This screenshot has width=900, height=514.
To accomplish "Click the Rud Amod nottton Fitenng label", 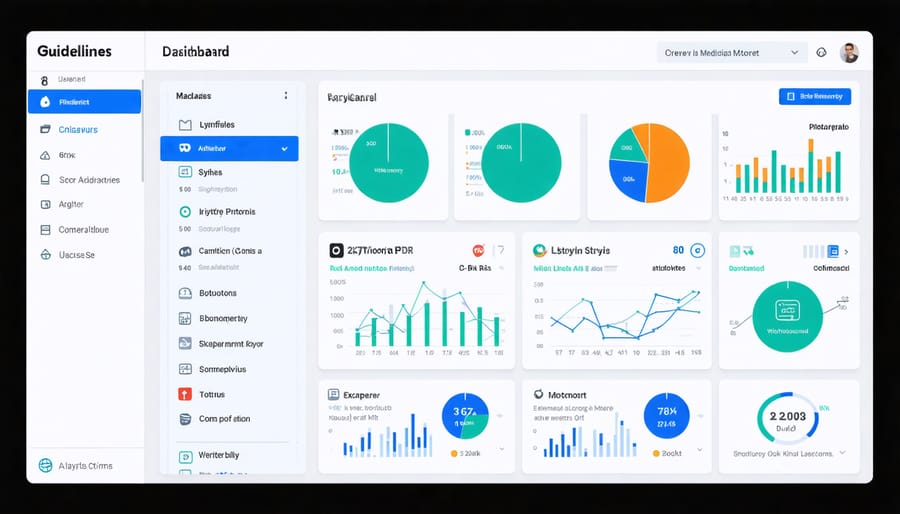I will (372, 268).
